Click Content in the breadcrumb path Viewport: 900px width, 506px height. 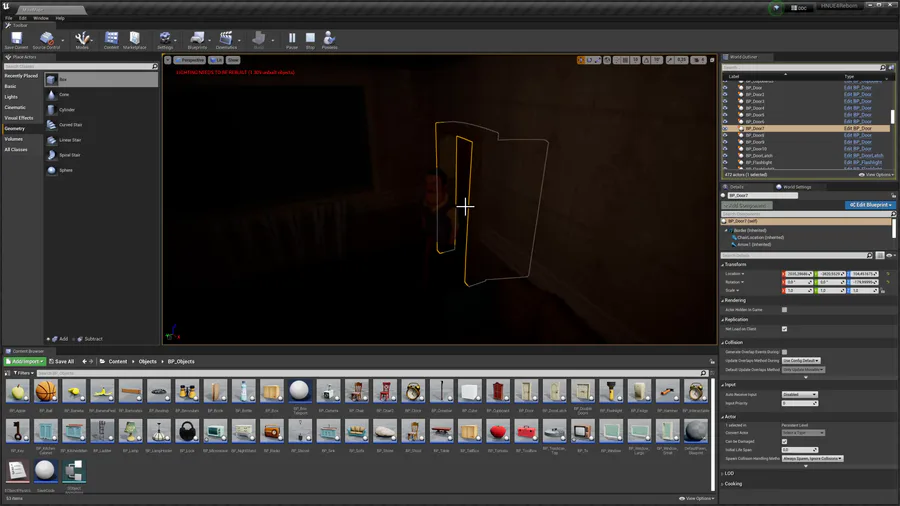[118, 361]
